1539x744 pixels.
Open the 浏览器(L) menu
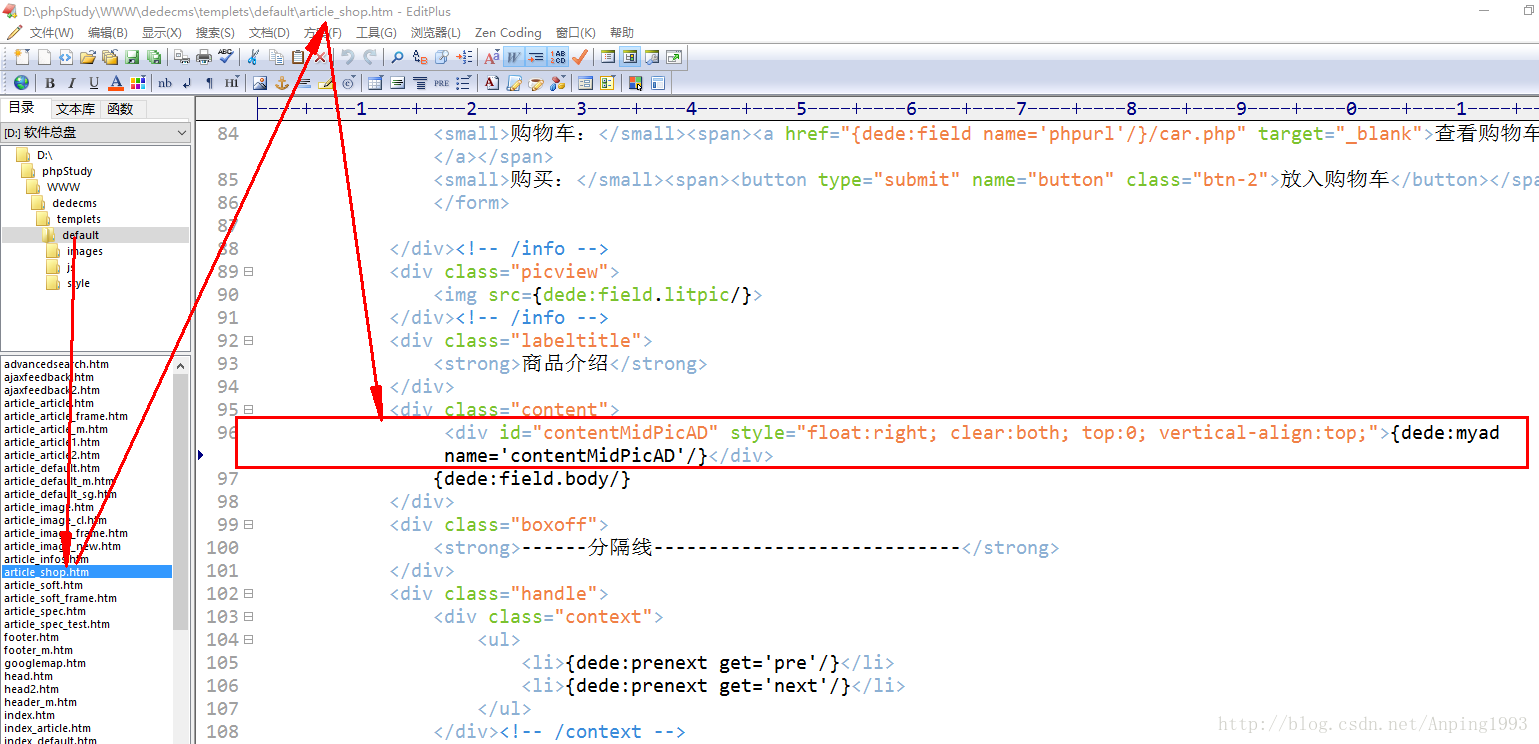click(x=436, y=33)
